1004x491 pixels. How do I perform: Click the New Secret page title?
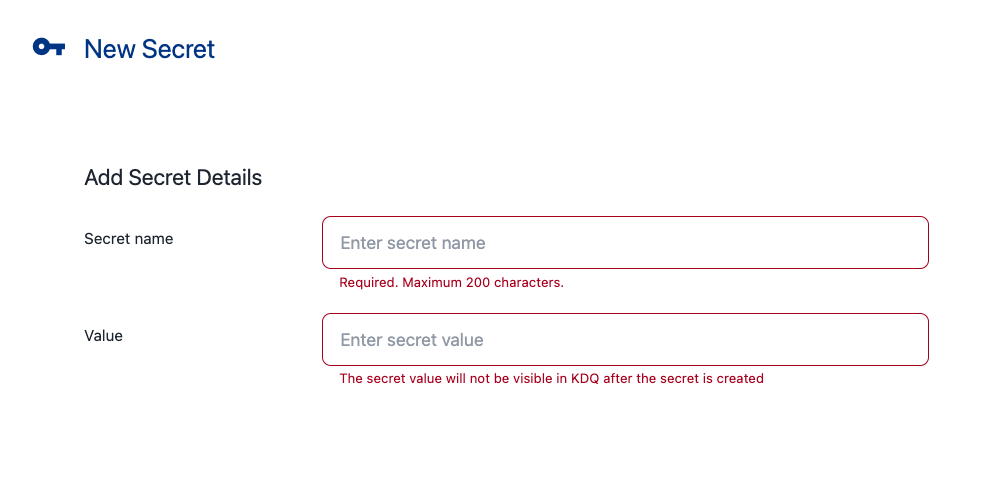tap(149, 48)
